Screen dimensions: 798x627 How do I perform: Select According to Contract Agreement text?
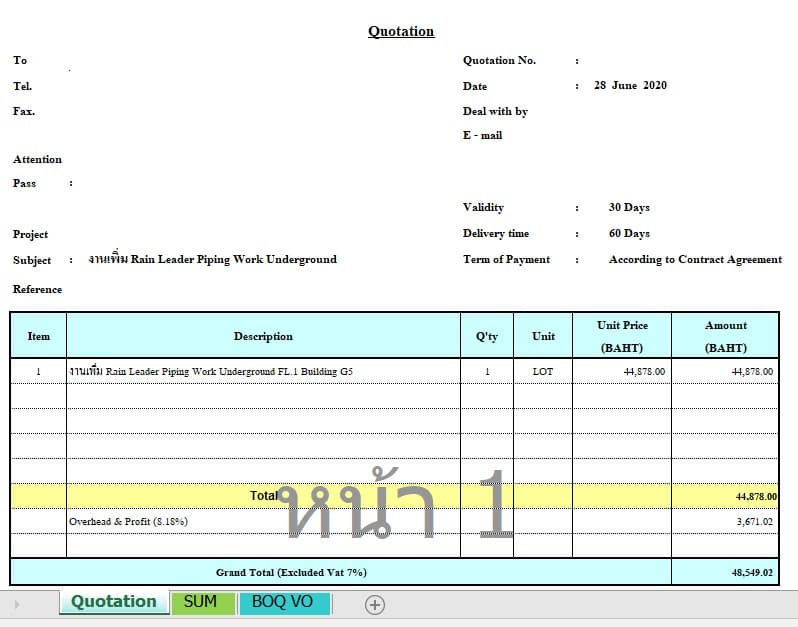tap(695, 259)
